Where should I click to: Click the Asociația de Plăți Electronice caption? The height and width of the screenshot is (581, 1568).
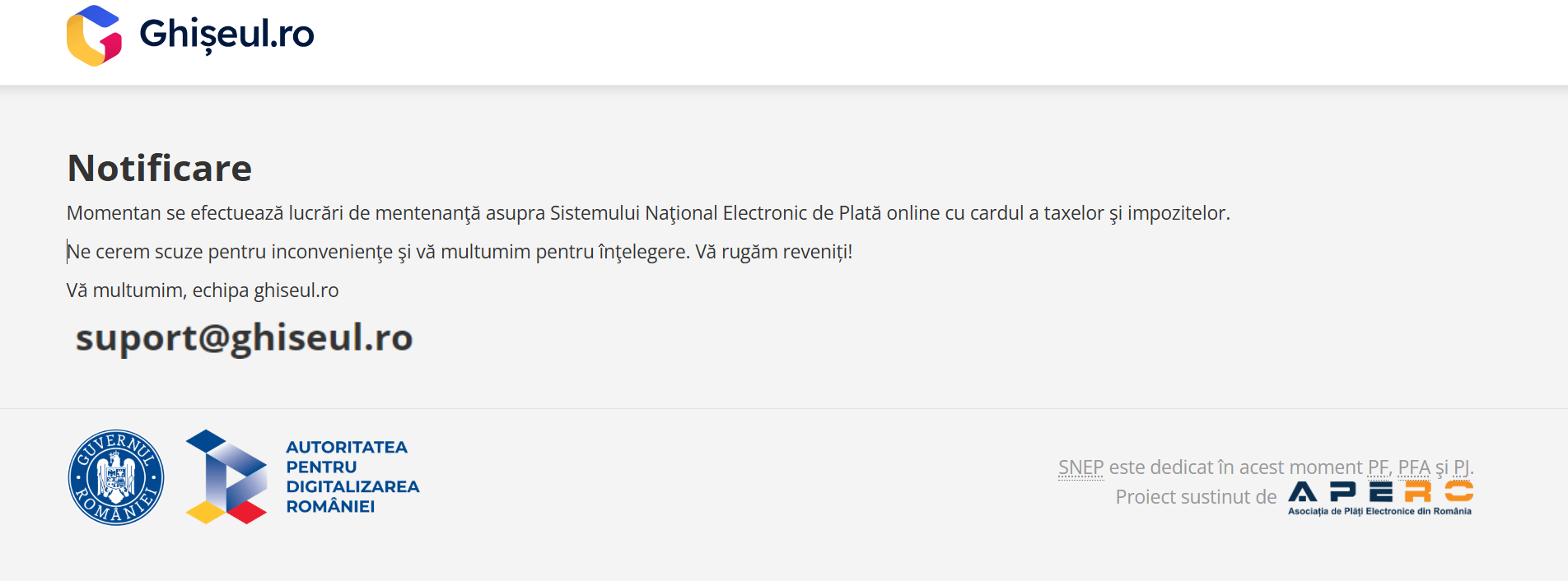(x=1379, y=511)
